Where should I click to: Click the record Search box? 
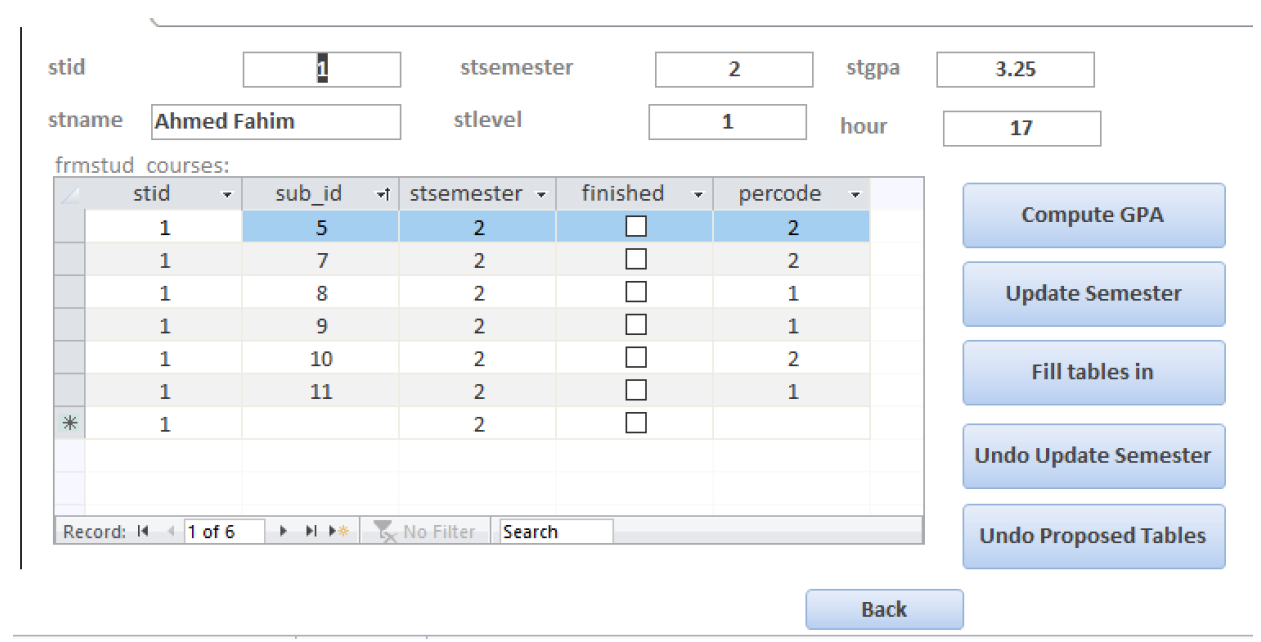click(x=556, y=532)
